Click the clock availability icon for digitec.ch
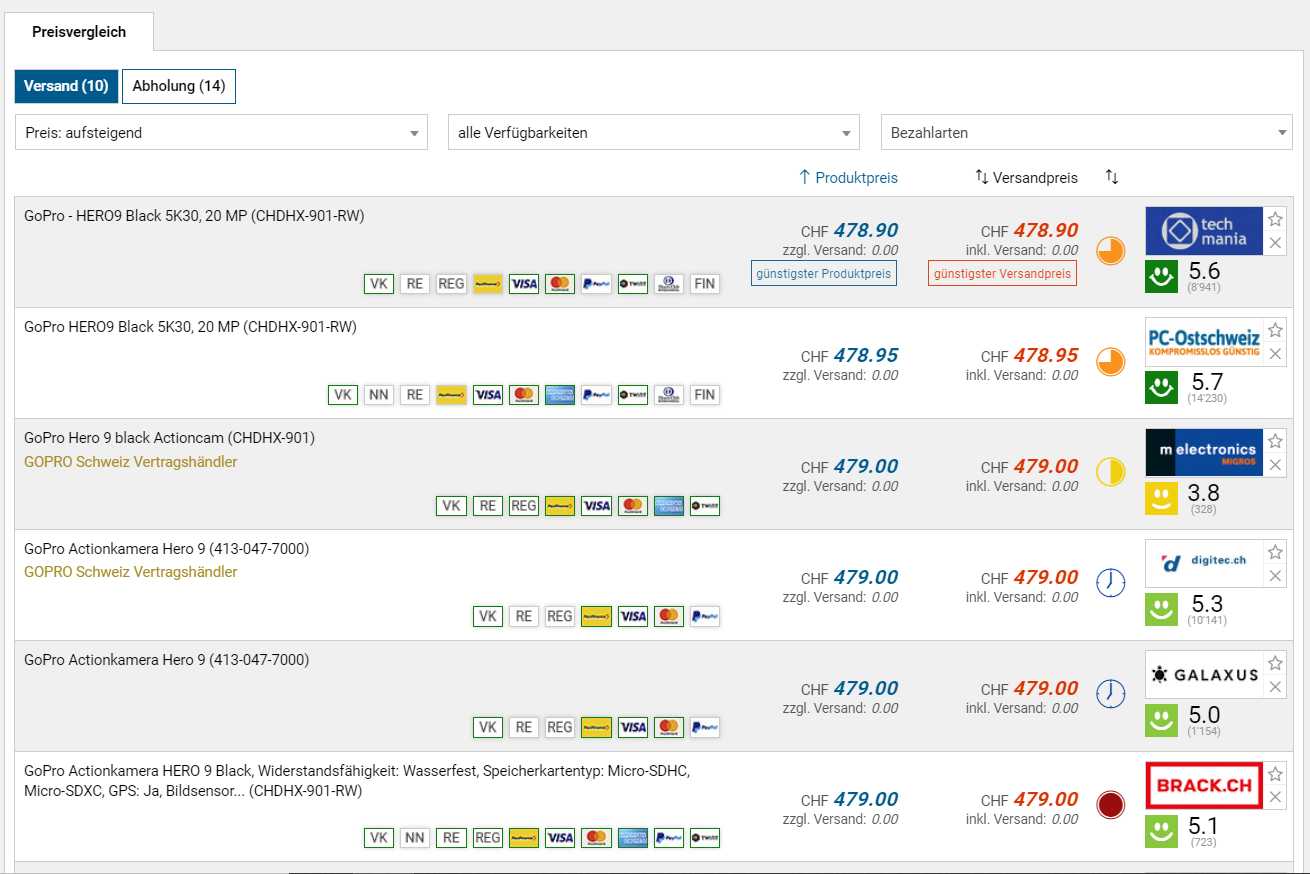The width and height of the screenshot is (1310, 874). pyautogui.click(x=1111, y=583)
